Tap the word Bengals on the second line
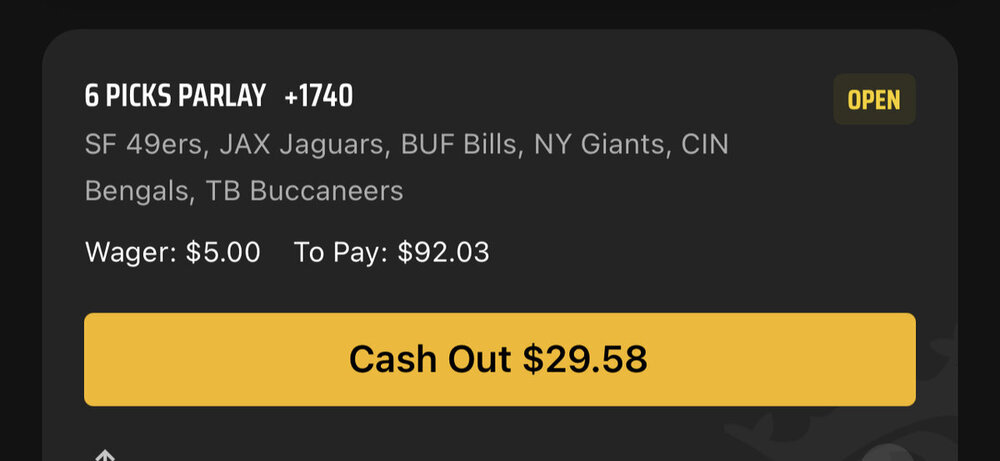This screenshot has width=1000, height=461. pyautogui.click(x=140, y=191)
